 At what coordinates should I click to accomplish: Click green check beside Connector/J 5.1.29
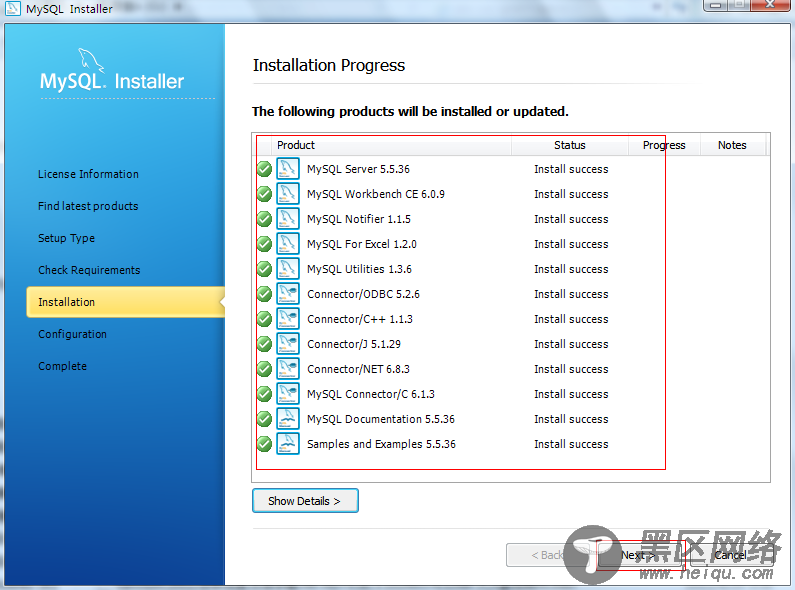(x=264, y=344)
